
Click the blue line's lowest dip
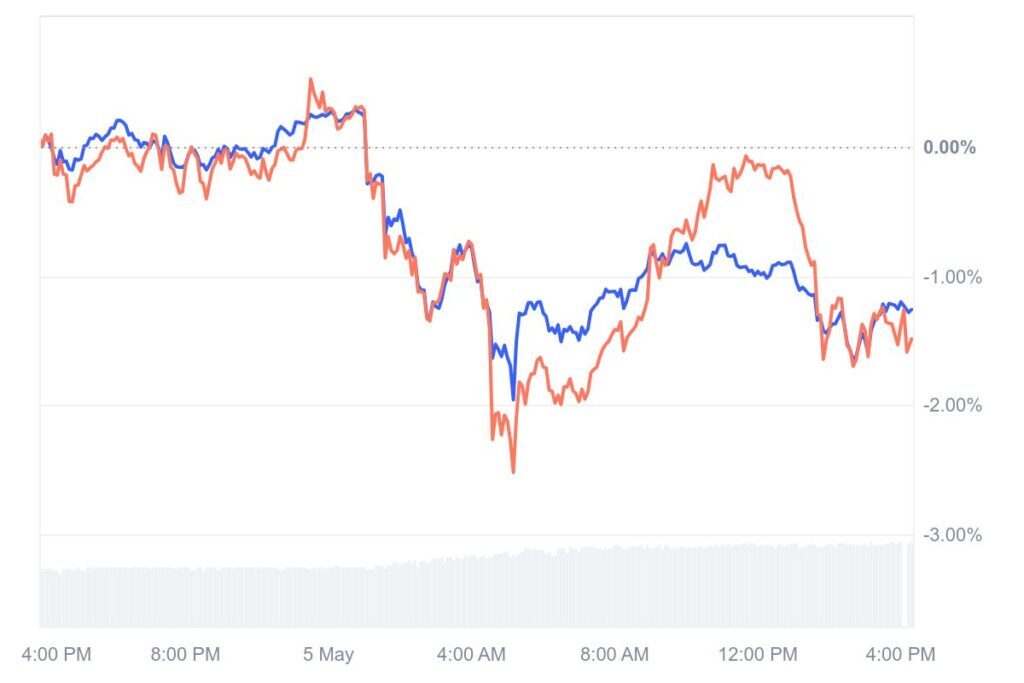pyautogui.click(x=514, y=399)
